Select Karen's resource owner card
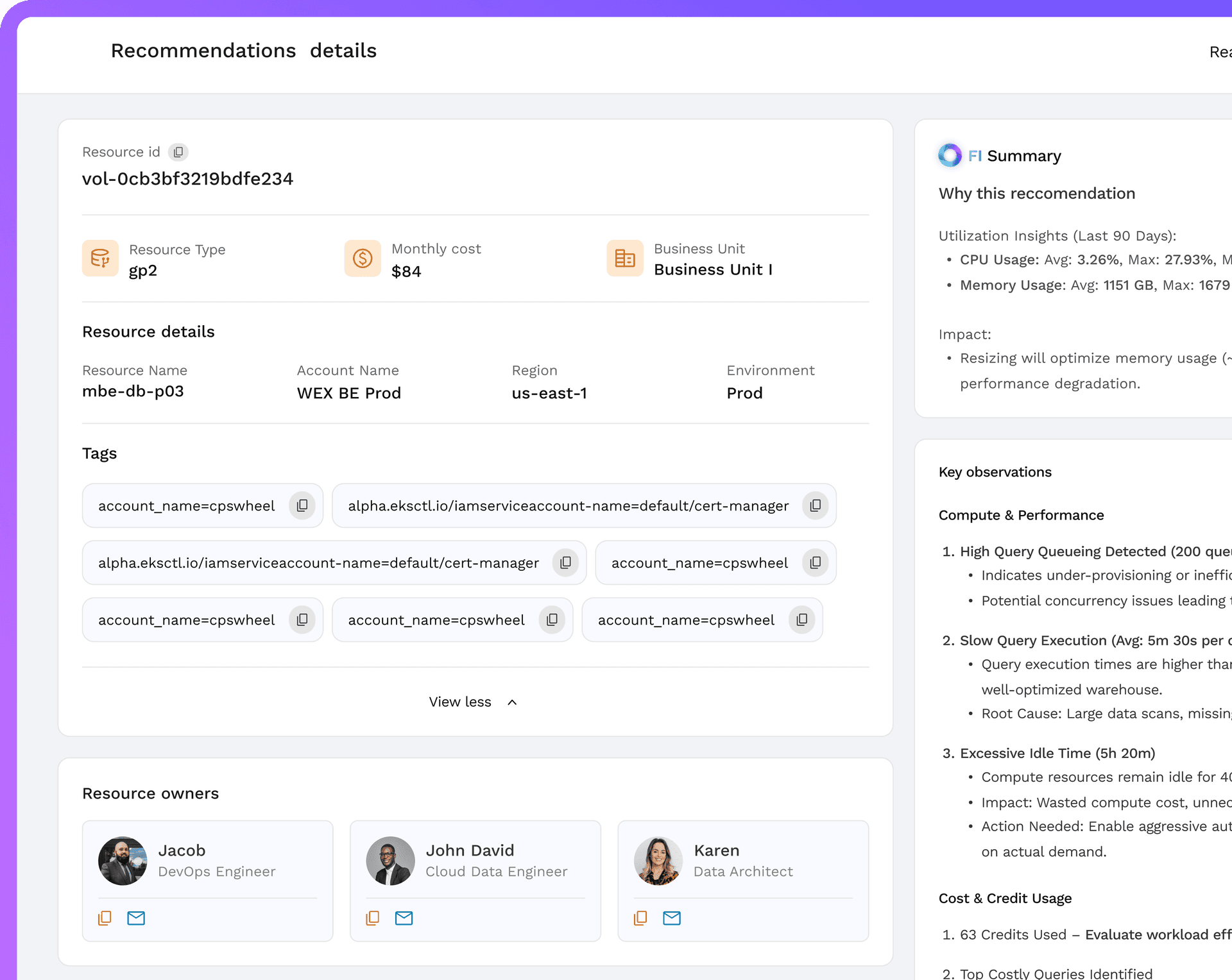1232x980 pixels. [x=743, y=881]
